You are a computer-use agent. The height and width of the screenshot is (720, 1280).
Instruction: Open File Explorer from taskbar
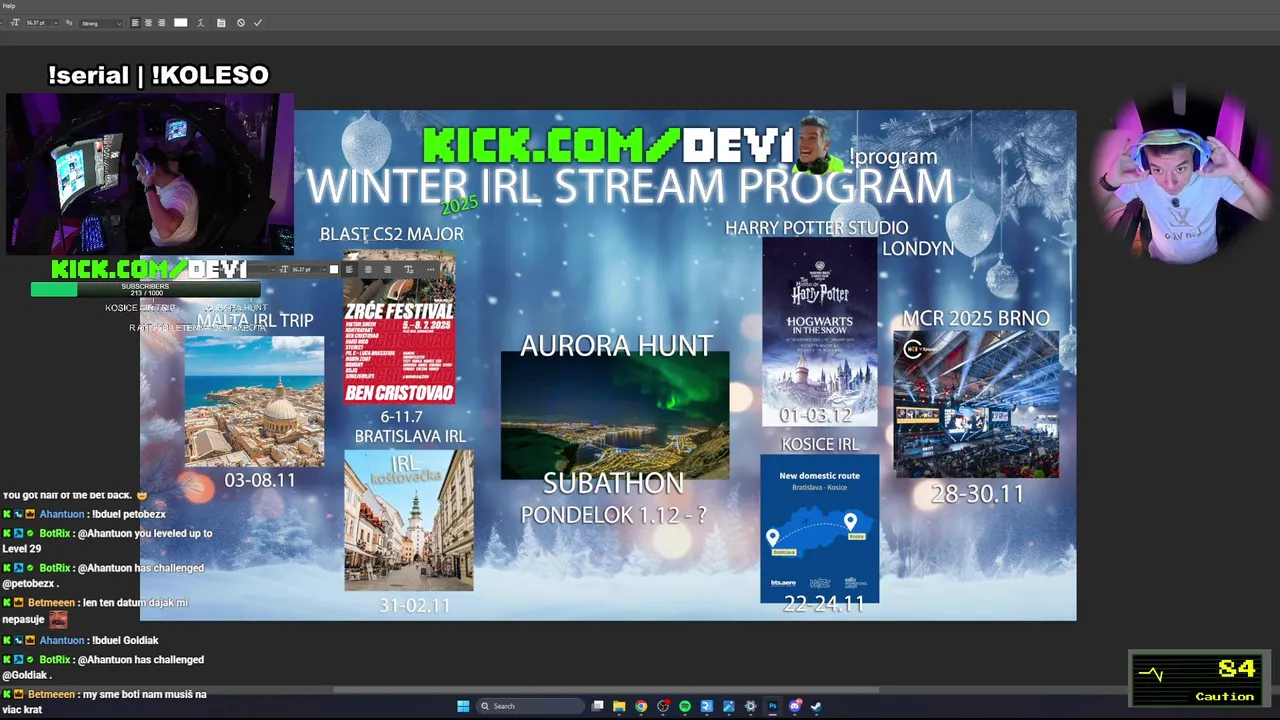619,706
